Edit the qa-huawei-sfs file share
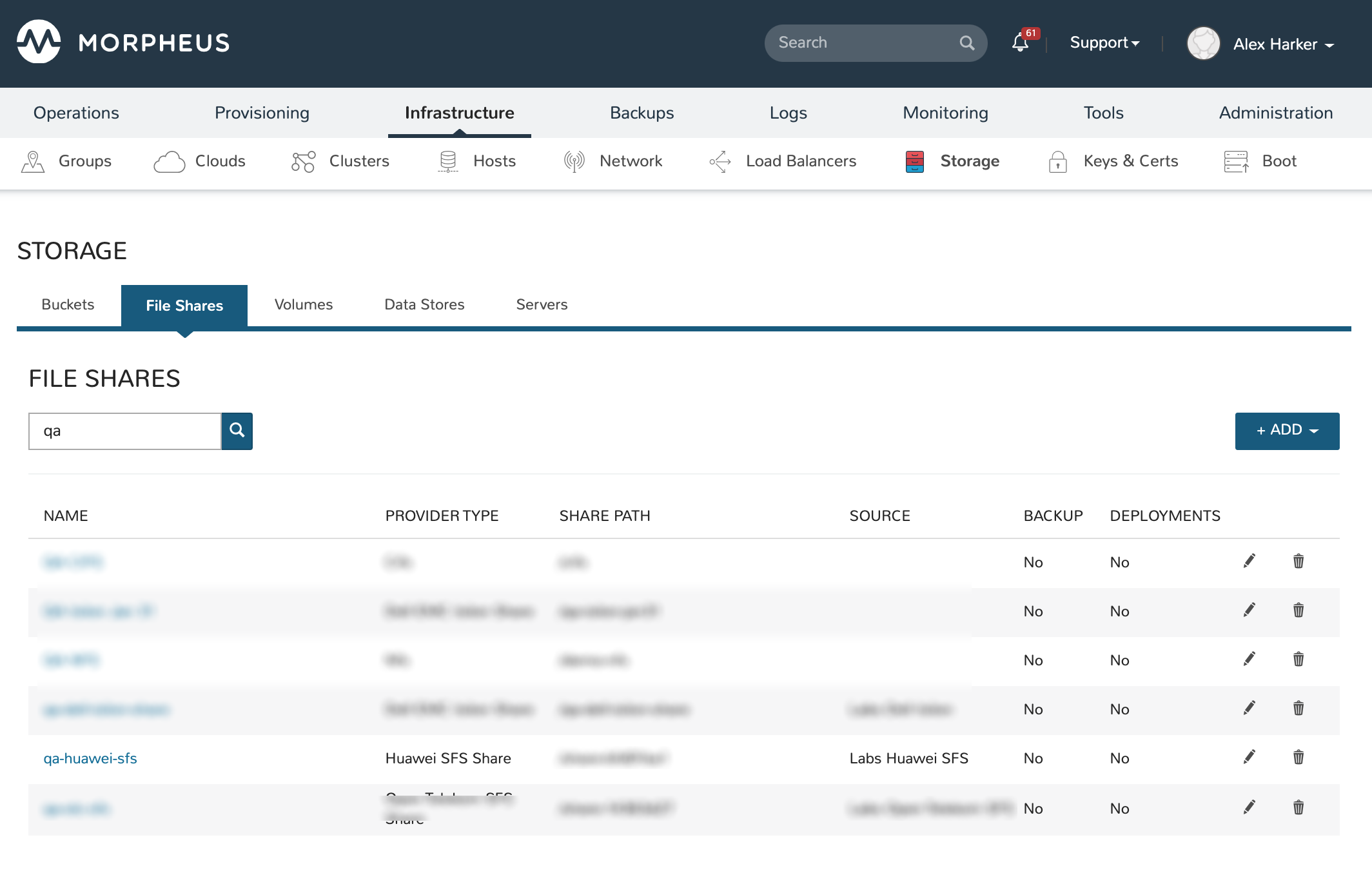1372x873 pixels. [x=1249, y=757]
